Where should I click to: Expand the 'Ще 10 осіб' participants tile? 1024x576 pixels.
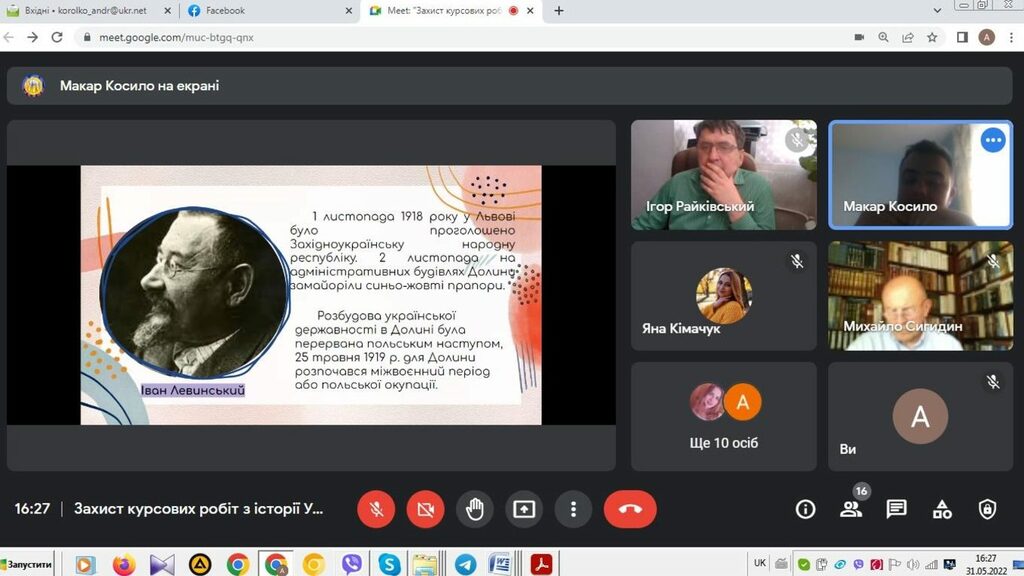click(x=723, y=416)
